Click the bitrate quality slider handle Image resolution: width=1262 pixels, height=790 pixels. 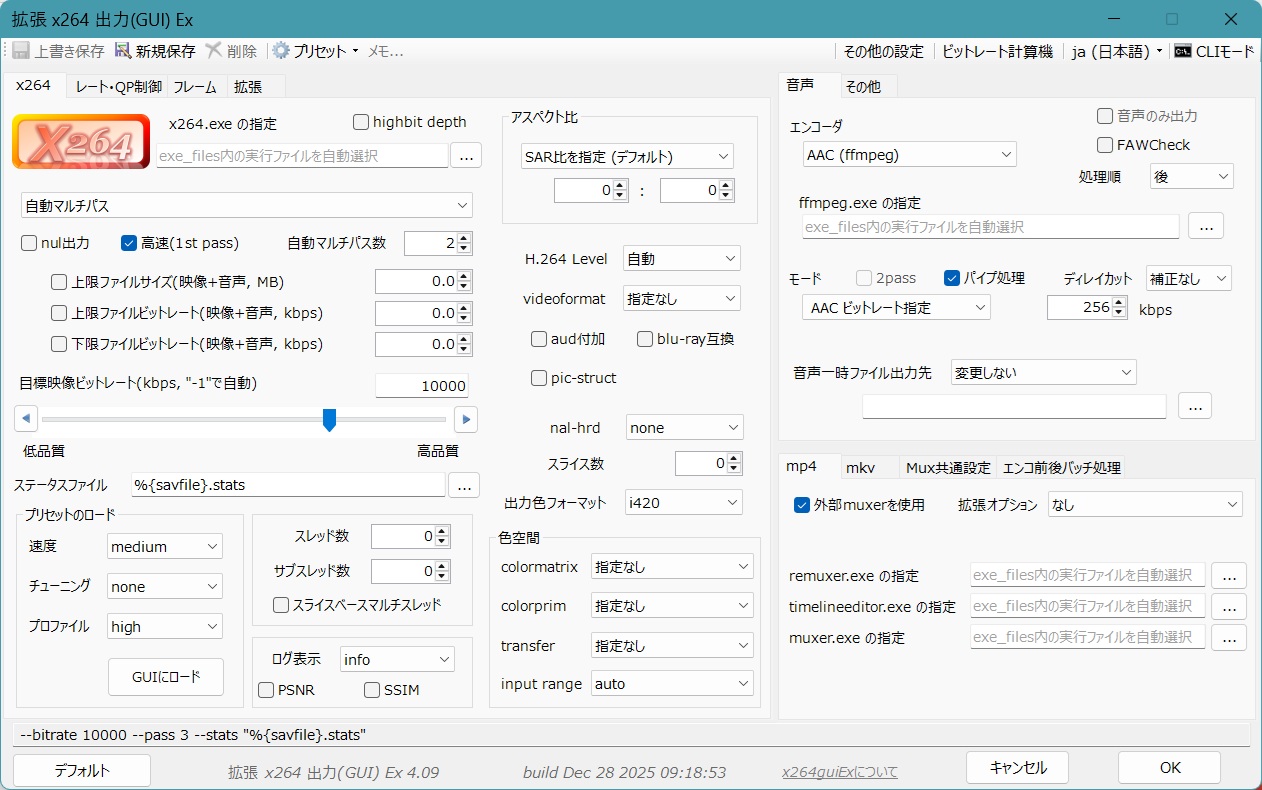[329, 420]
